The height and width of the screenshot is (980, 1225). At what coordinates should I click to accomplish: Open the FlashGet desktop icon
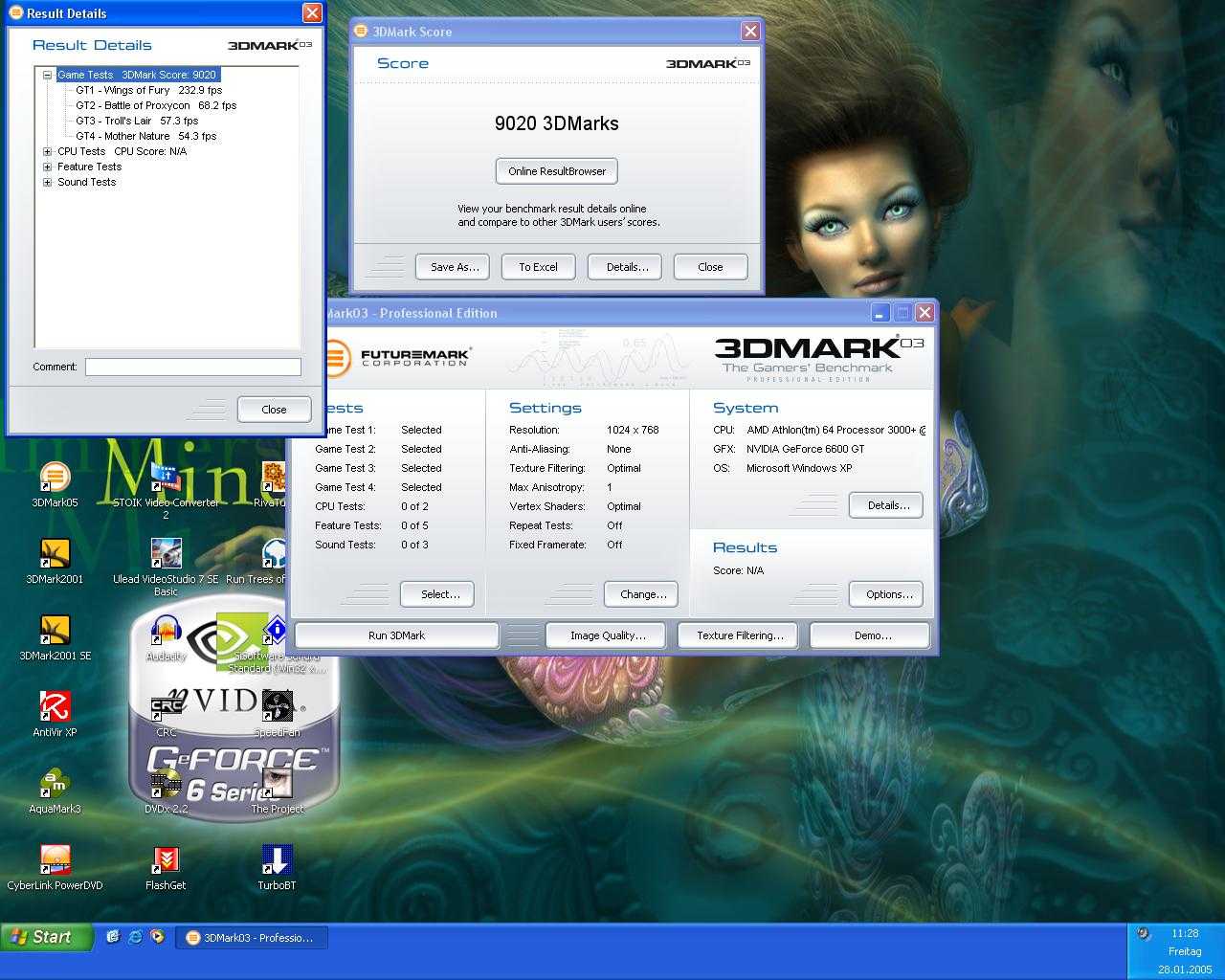click(166, 866)
